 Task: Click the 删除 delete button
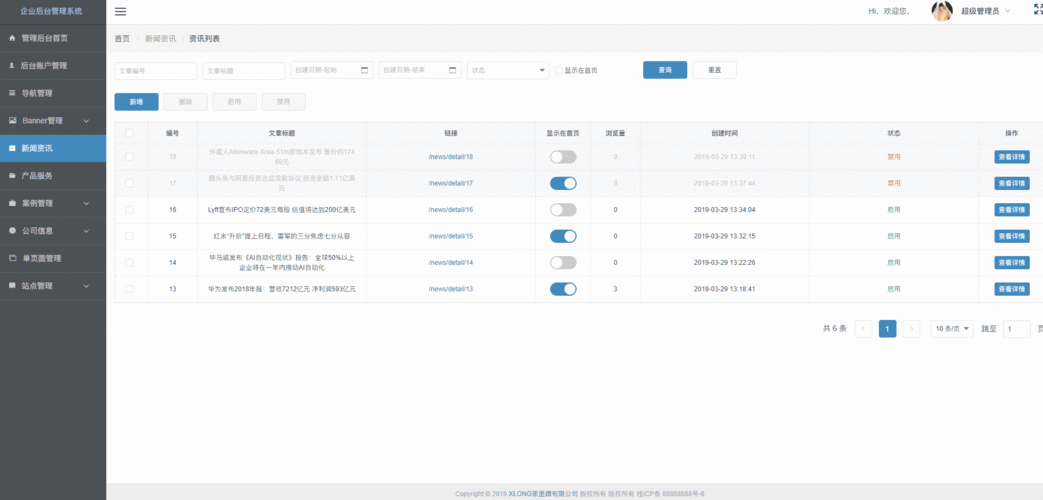(x=186, y=102)
